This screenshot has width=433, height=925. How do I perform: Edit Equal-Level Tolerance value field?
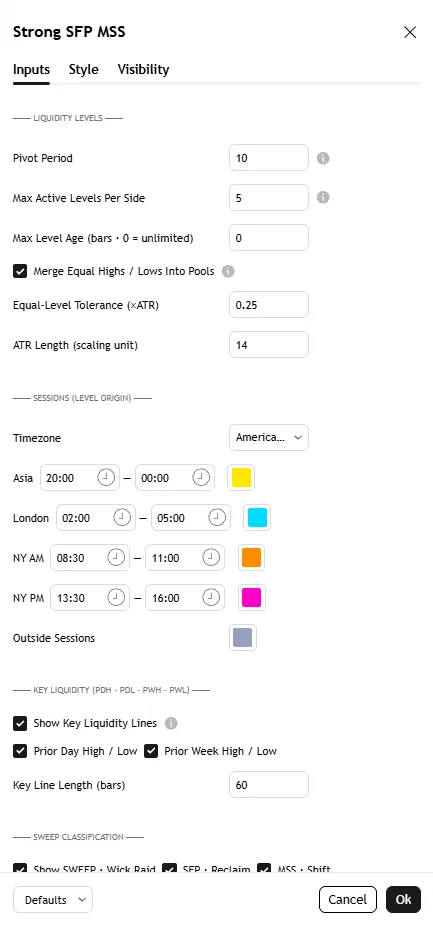click(x=269, y=305)
